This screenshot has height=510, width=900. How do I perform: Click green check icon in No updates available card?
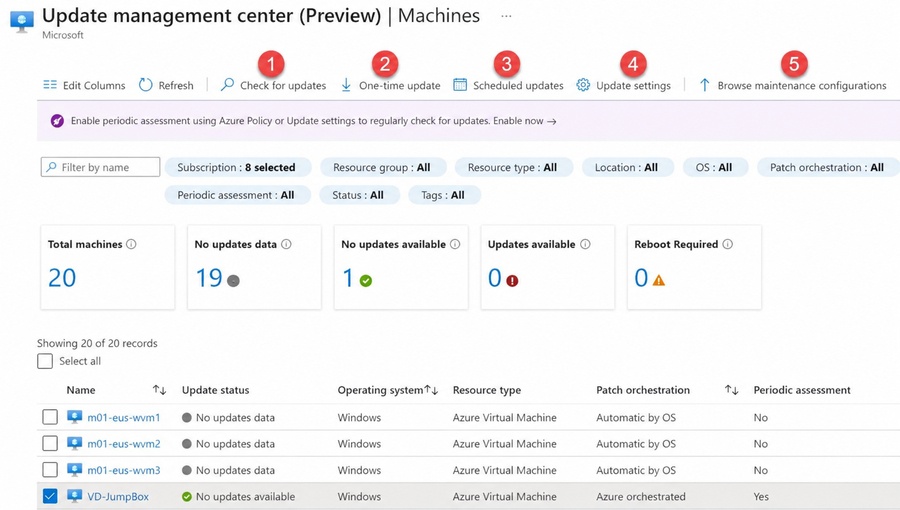(366, 281)
